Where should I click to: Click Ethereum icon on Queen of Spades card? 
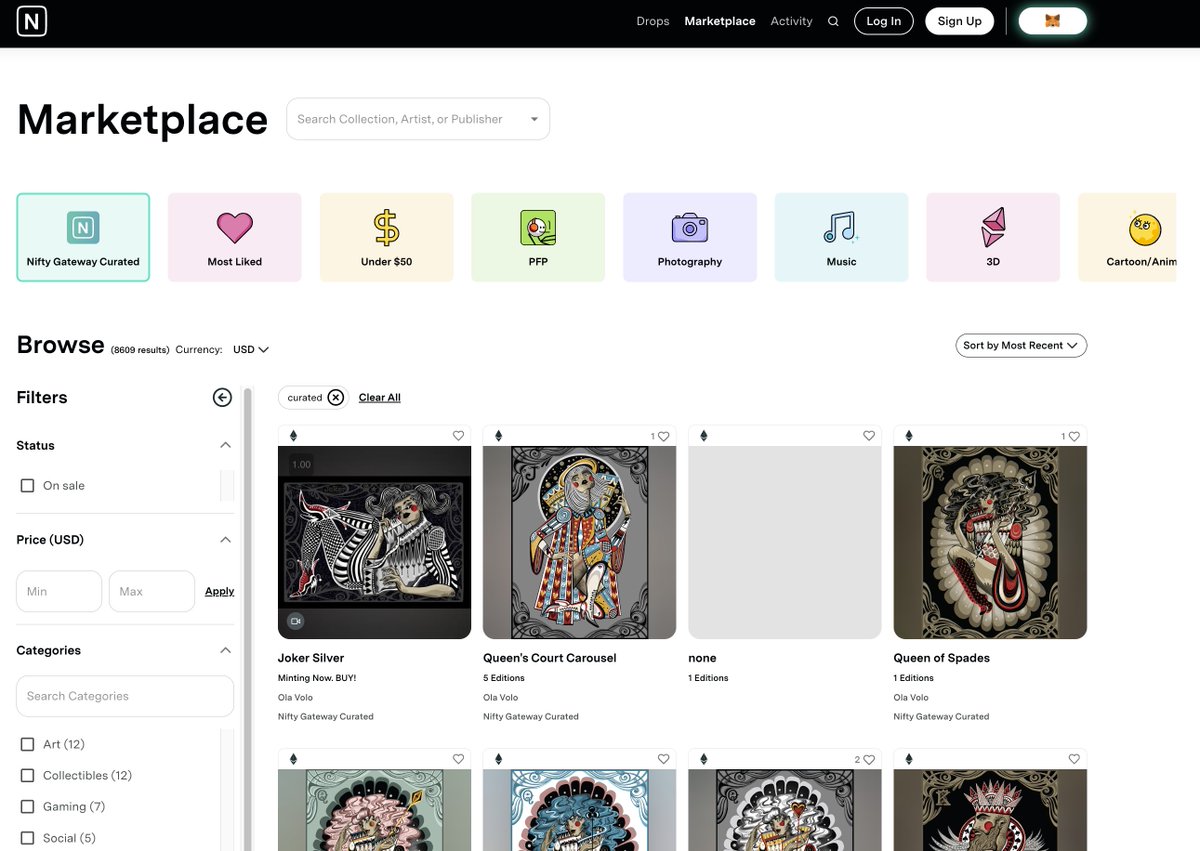point(909,436)
